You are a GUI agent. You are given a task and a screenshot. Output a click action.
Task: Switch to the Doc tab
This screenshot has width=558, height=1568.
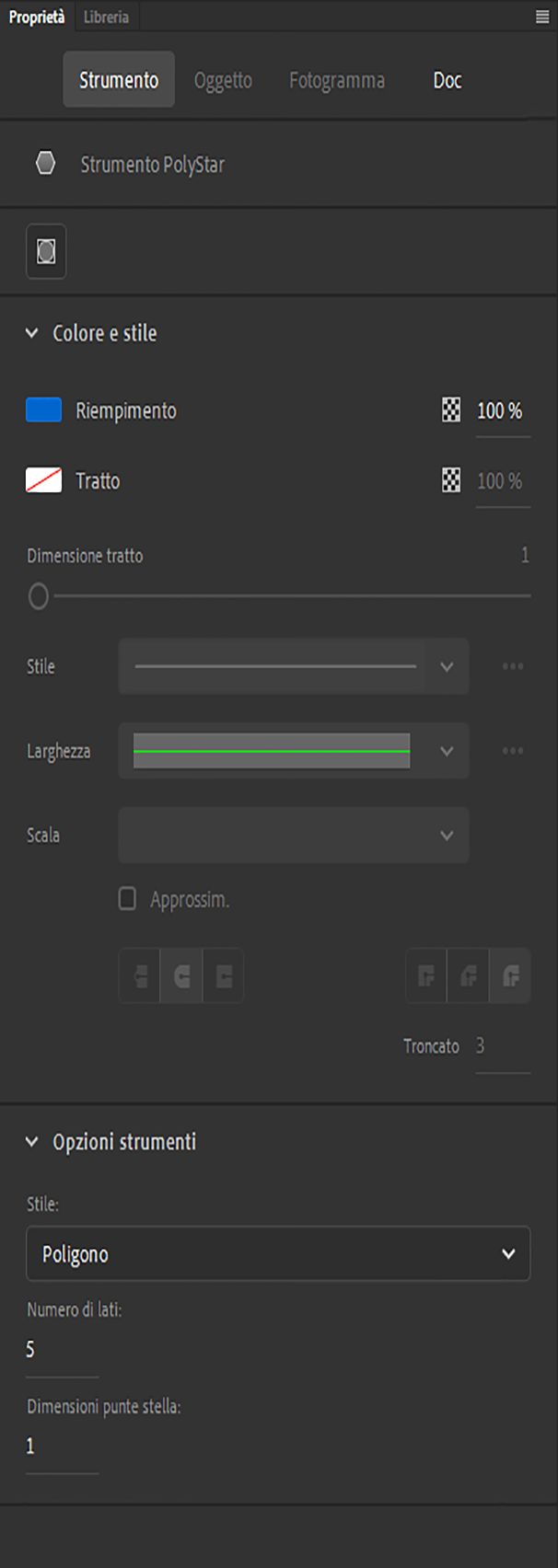[448, 80]
